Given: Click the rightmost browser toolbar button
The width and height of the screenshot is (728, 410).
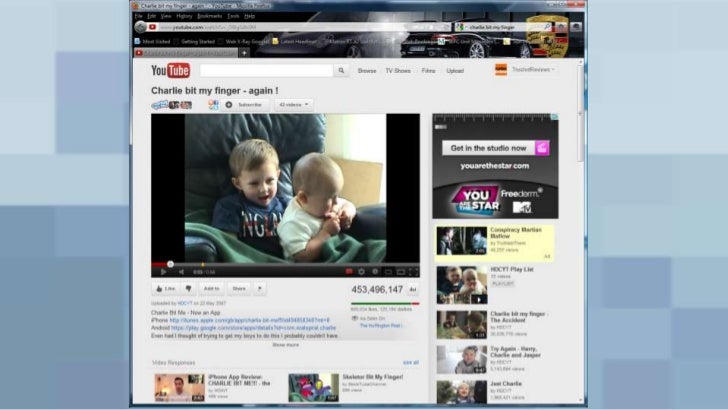Looking at the screenshot, I should pyautogui.click(x=576, y=27).
